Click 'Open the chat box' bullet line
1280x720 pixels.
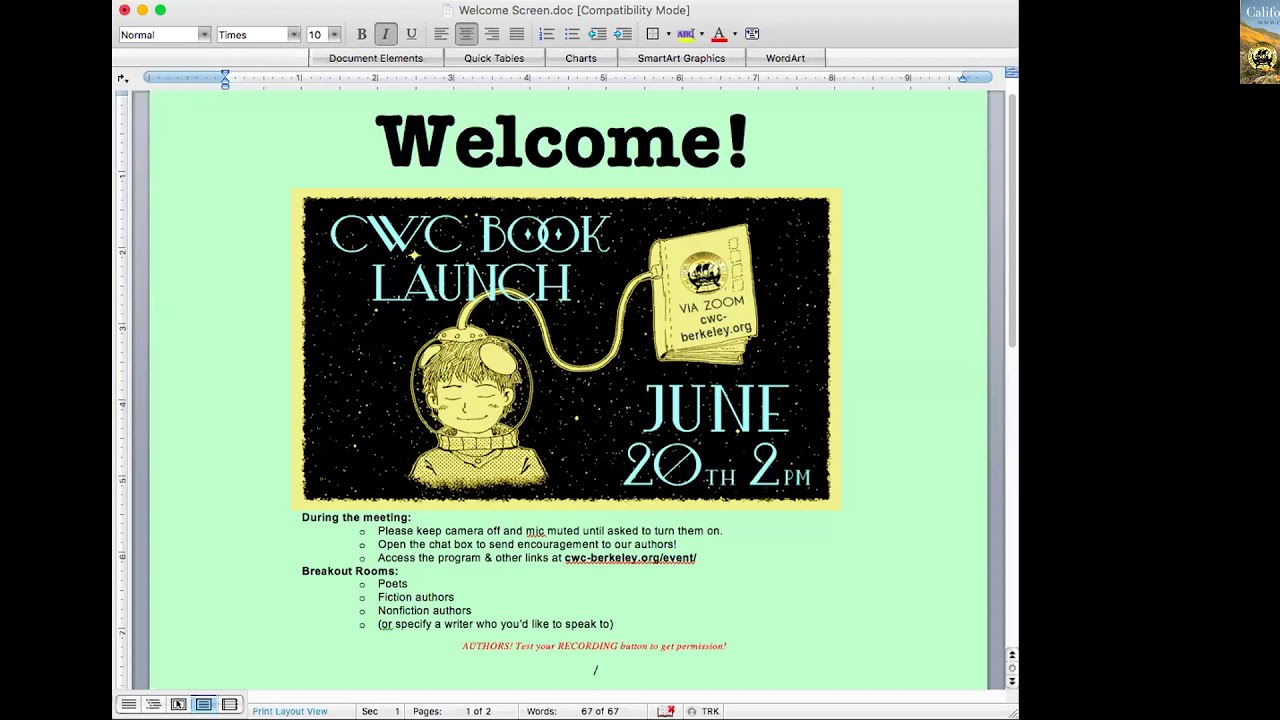(x=527, y=544)
